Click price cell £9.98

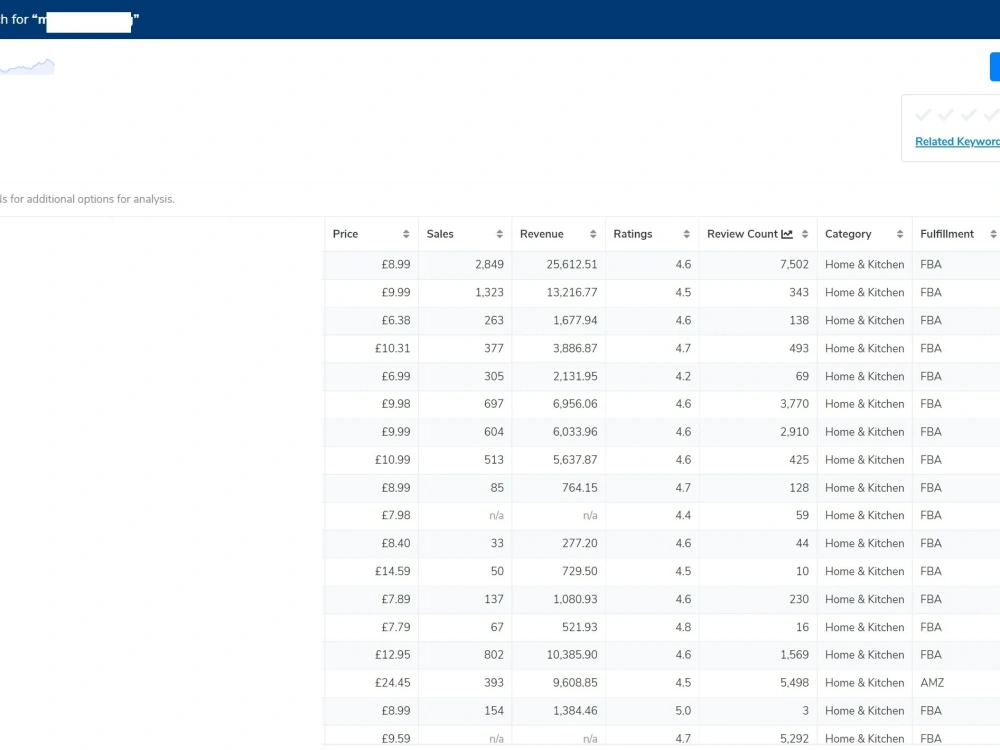(x=395, y=404)
